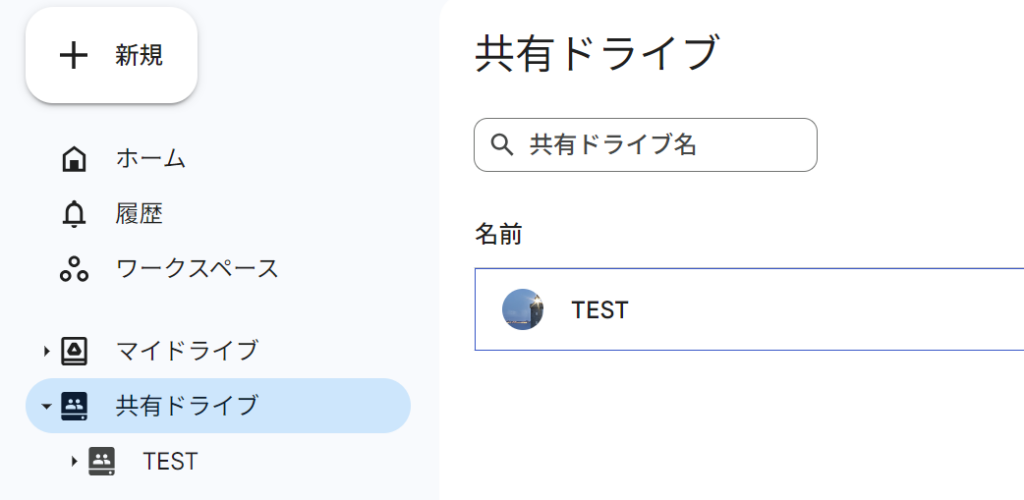This screenshot has height=500, width=1024.
Task: Click the TEST drive round thumbnail
Action: pyautogui.click(x=523, y=310)
